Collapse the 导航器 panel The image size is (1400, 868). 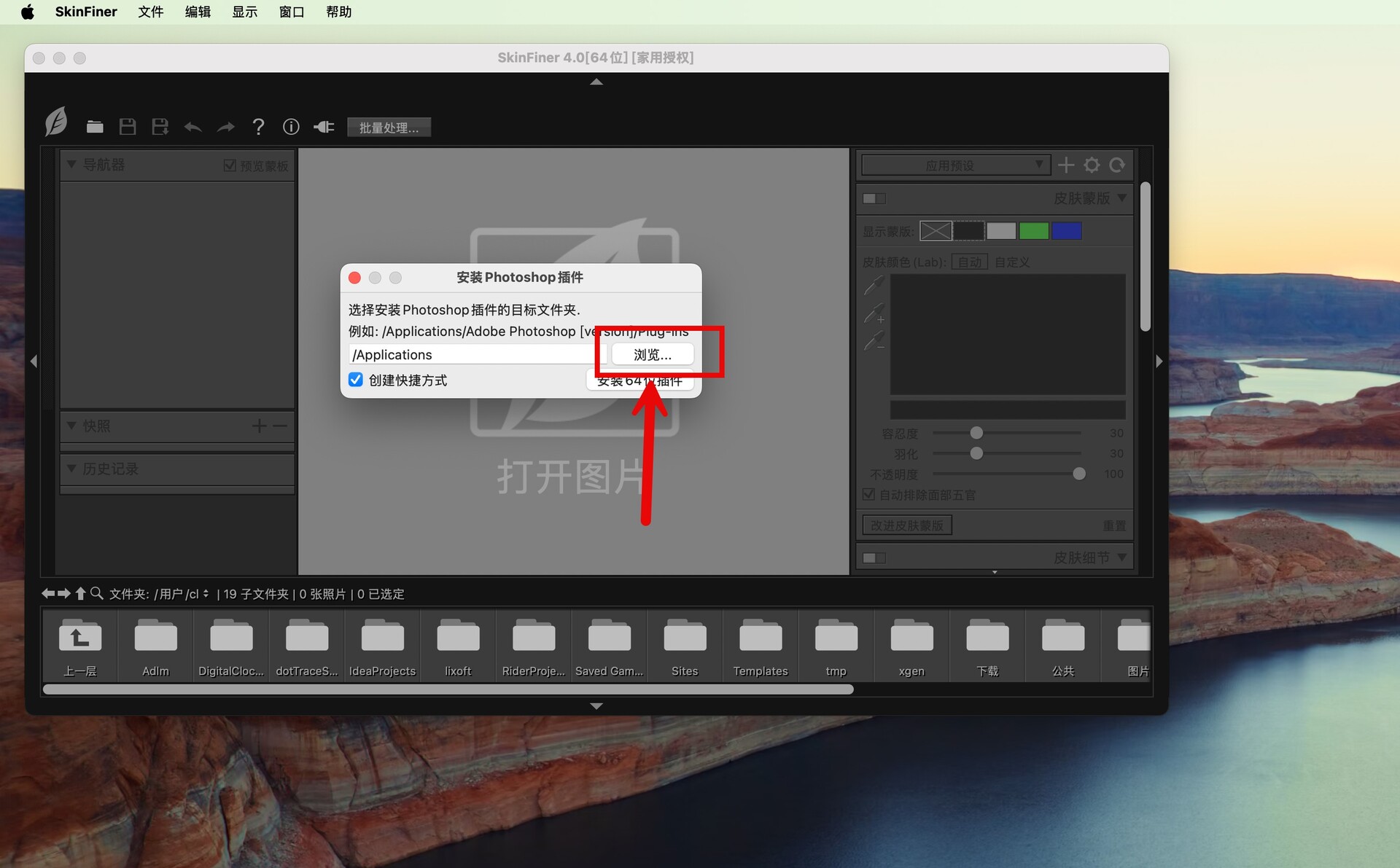[x=71, y=165]
